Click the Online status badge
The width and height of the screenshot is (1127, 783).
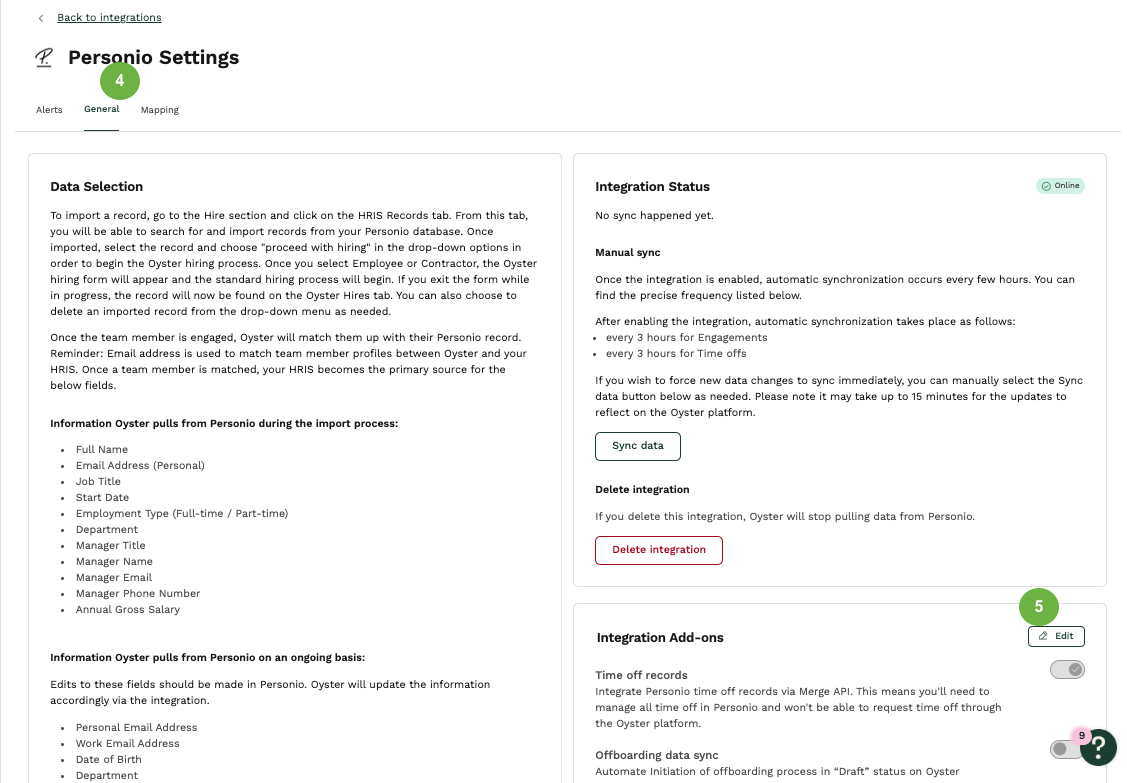1060,186
